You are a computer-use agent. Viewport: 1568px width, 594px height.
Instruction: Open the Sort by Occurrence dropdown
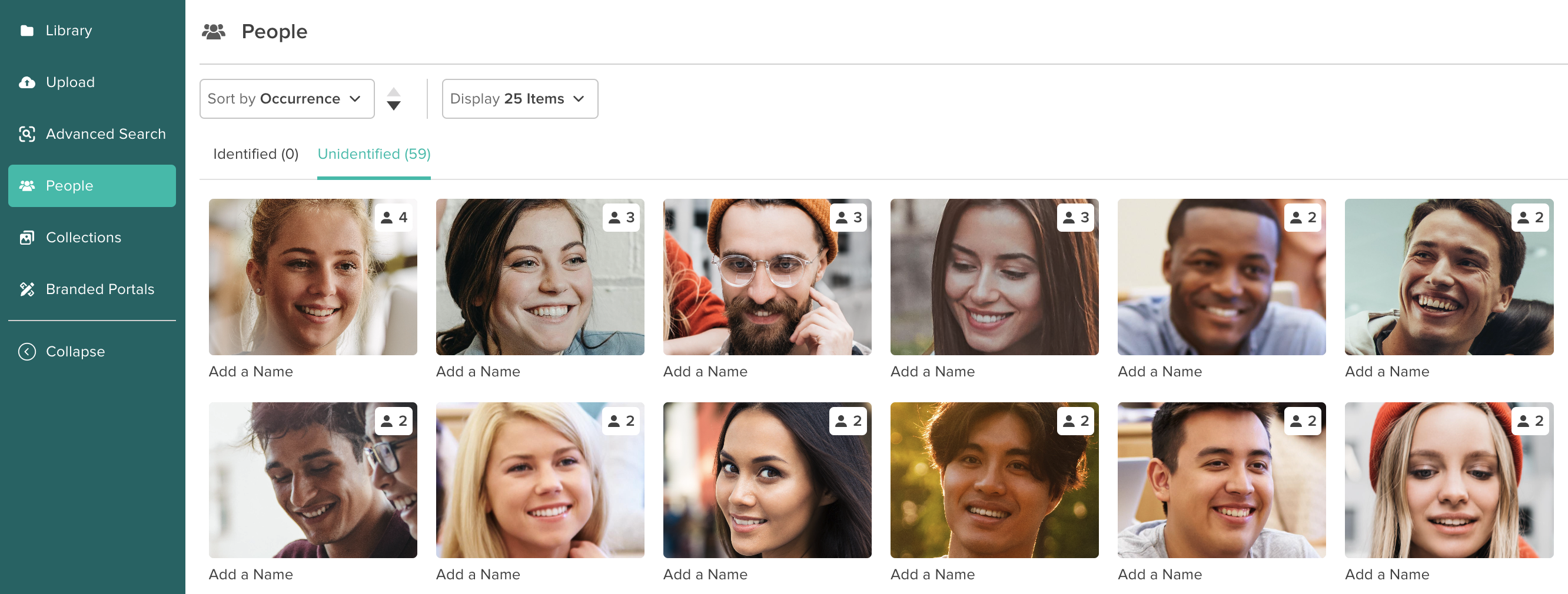[287, 98]
